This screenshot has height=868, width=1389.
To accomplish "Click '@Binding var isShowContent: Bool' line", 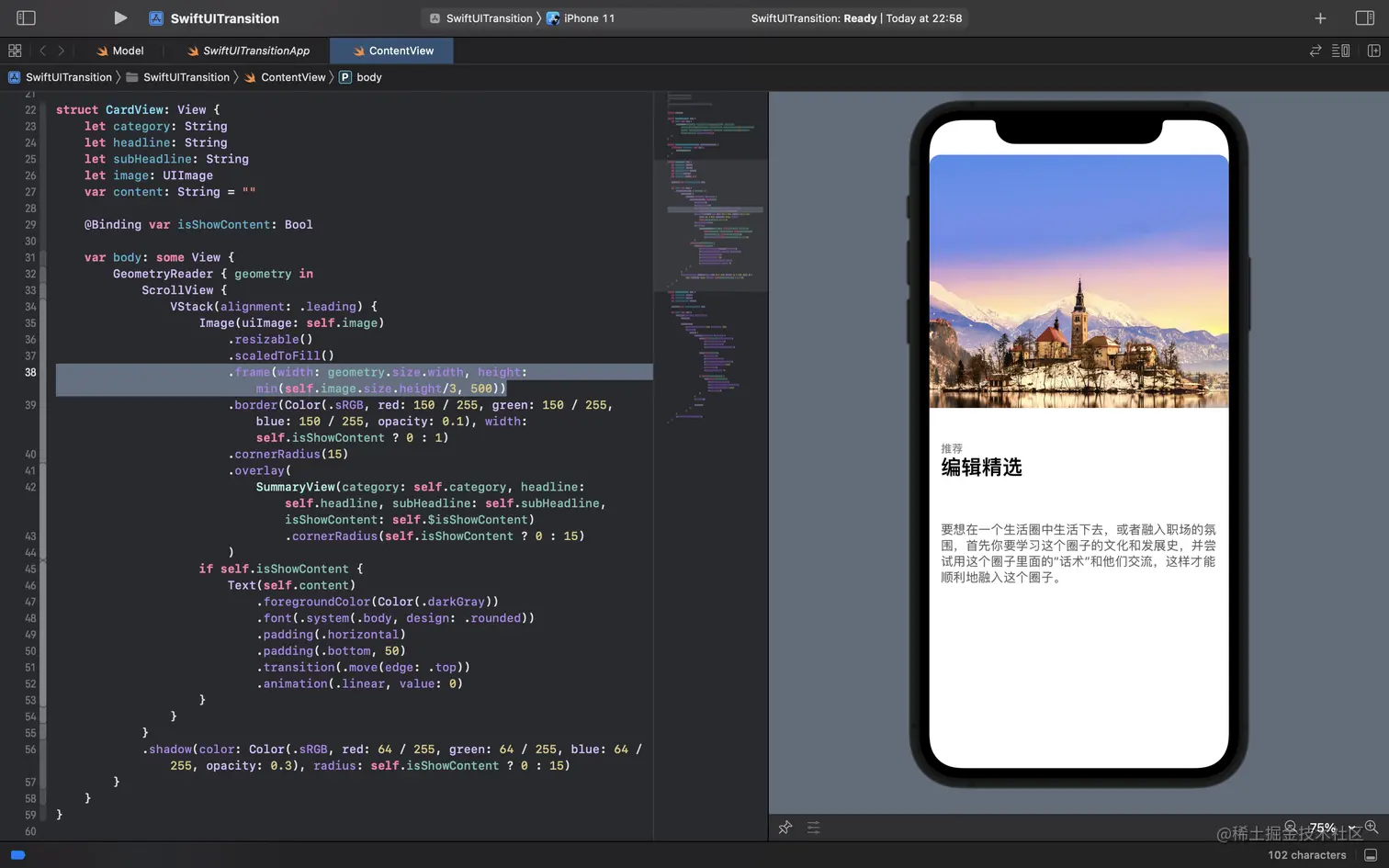I will click(198, 224).
